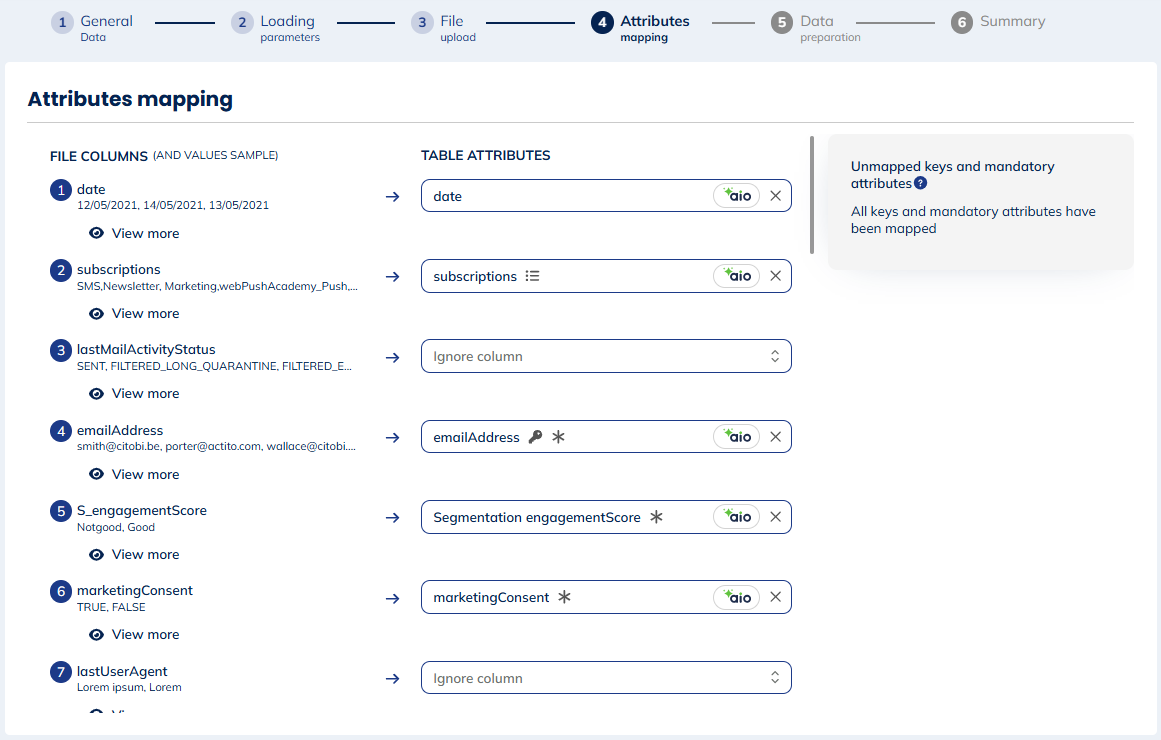Click the aio badge on the marketingConsent attribute
Viewport: 1161px width, 740px height.
[737, 597]
